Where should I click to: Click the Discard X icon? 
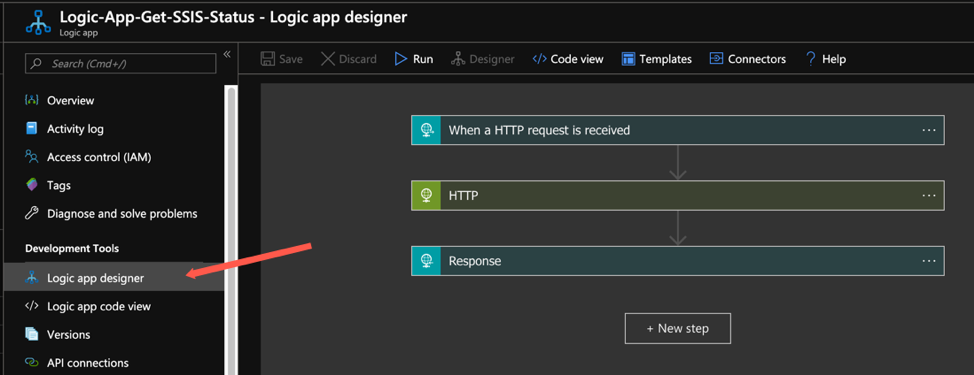327,59
